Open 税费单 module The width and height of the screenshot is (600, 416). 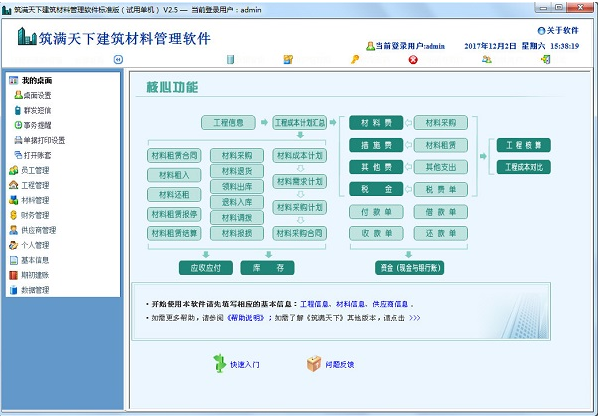441,189
